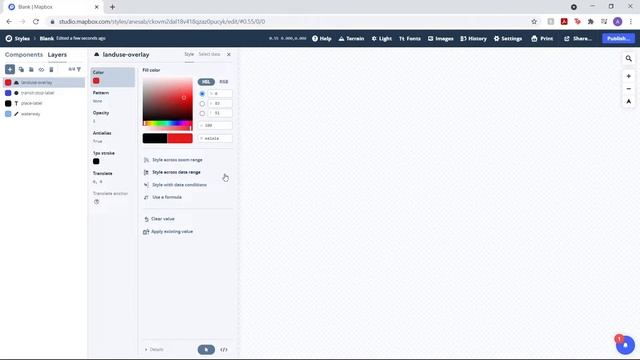Toggle layer visibility eye icon in toolbar
Image resolution: width=640 pixels, height=360 pixels.
click(x=41, y=69)
